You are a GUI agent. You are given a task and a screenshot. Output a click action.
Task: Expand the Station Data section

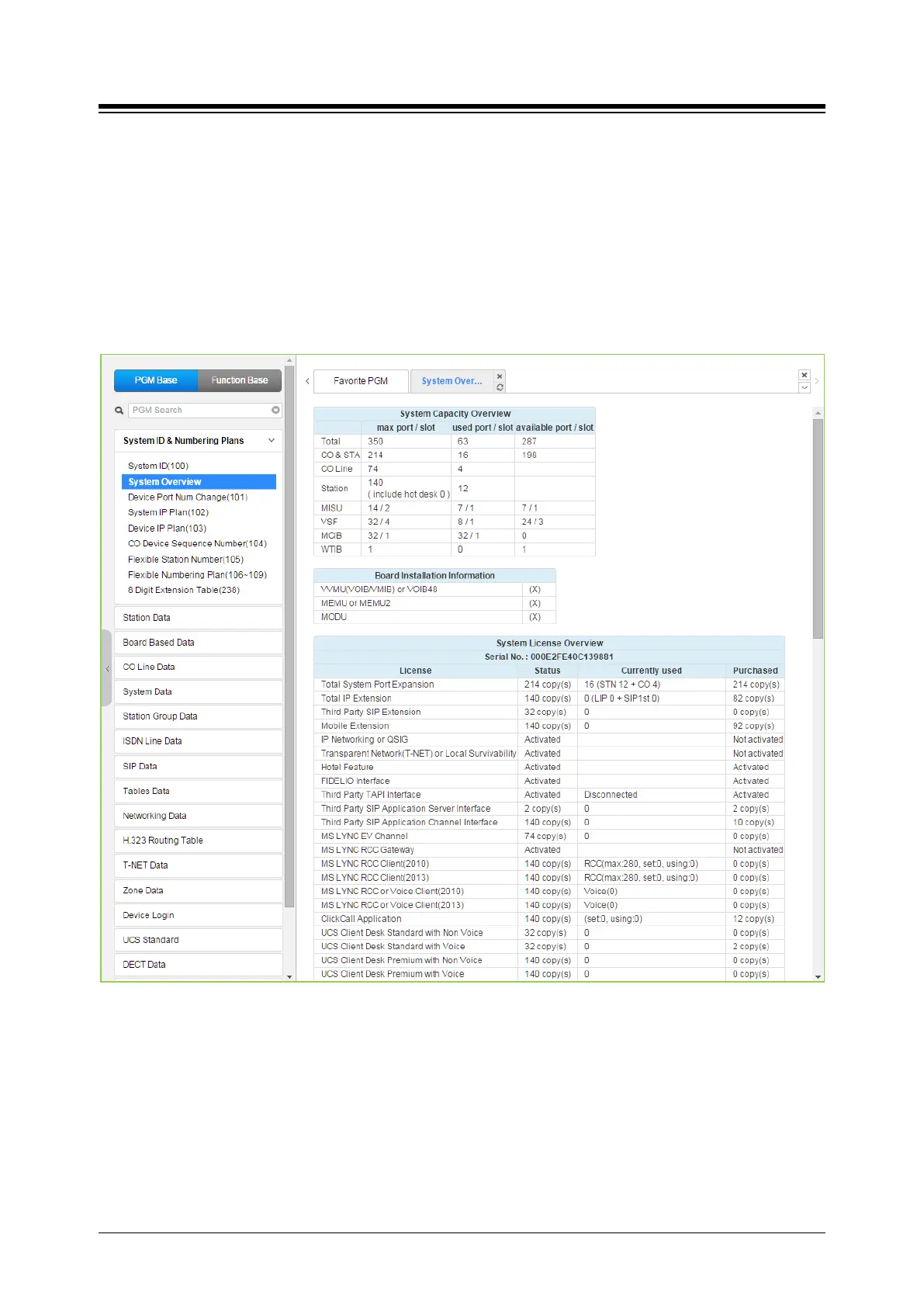(x=198, y=618)
